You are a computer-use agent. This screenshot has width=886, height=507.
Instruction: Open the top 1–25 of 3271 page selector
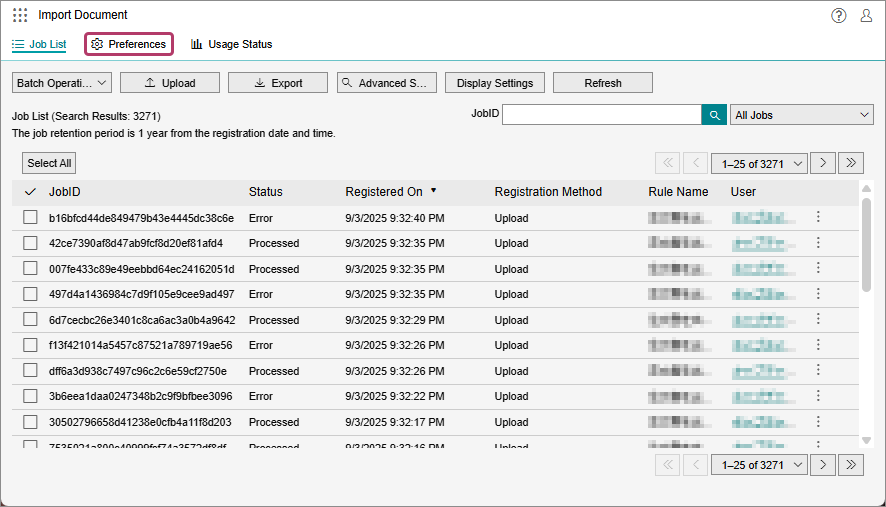point(760,163)
